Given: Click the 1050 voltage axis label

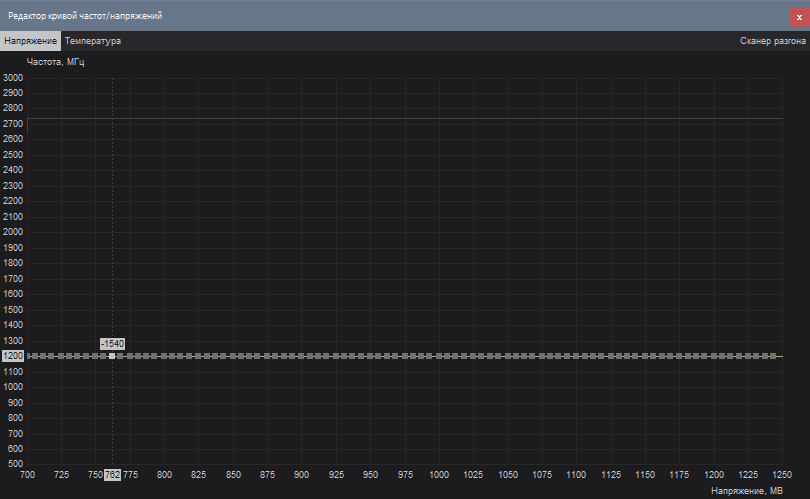Looking at the screenshot, I should pos(508,475).
